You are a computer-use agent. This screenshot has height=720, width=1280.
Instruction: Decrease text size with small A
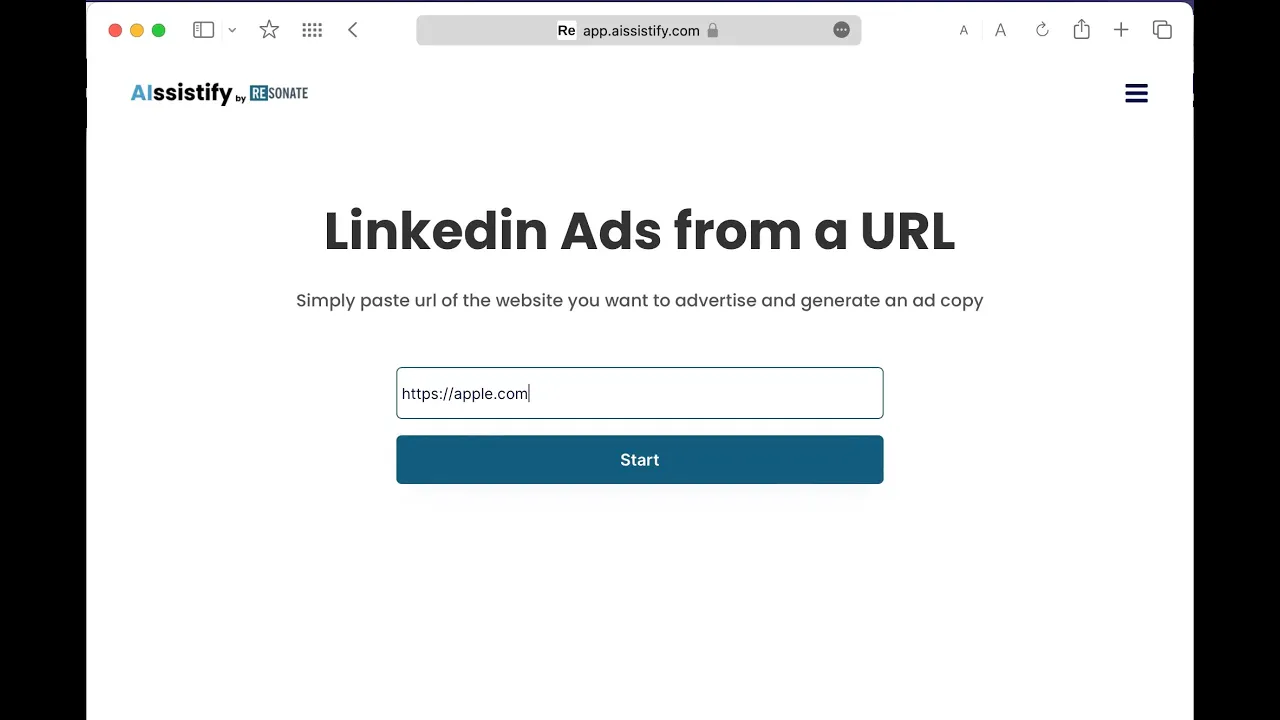coord(964,30)
